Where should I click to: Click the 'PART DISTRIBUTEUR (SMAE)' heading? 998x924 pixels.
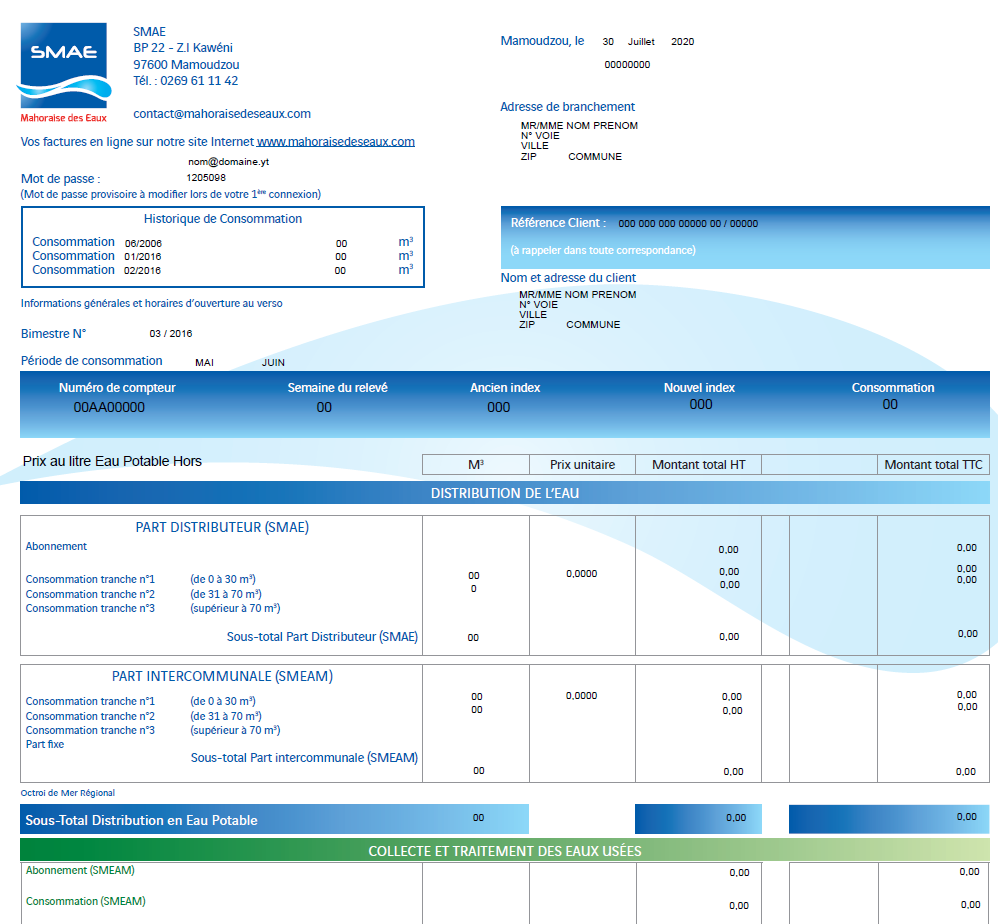[222, 528]
